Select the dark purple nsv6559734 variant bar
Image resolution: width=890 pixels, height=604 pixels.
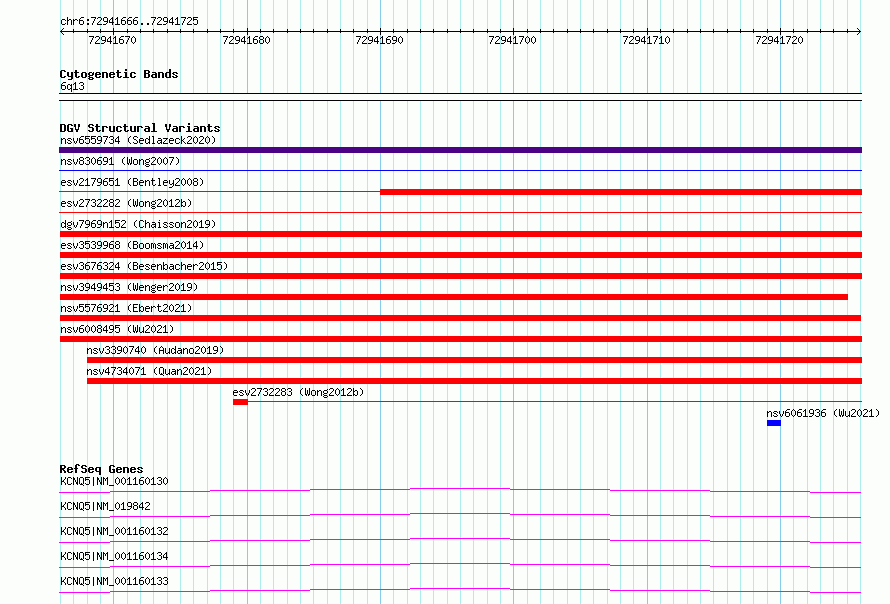[460, 150]
